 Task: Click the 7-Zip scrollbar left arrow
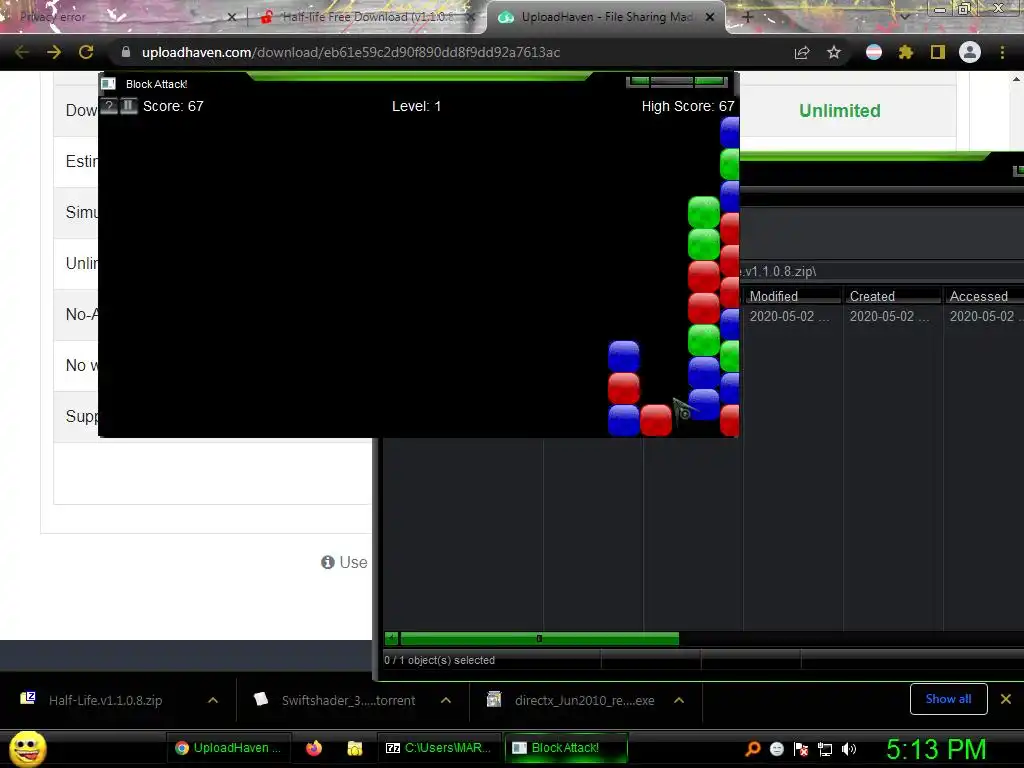coord(392,639)
